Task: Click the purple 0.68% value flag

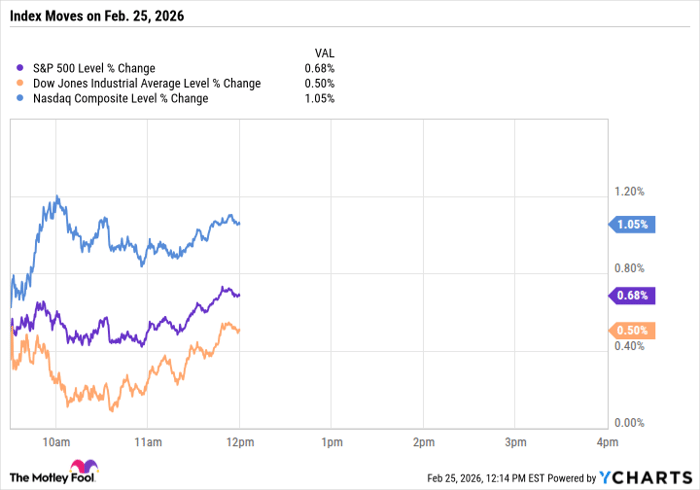Action: click(632, 295)
